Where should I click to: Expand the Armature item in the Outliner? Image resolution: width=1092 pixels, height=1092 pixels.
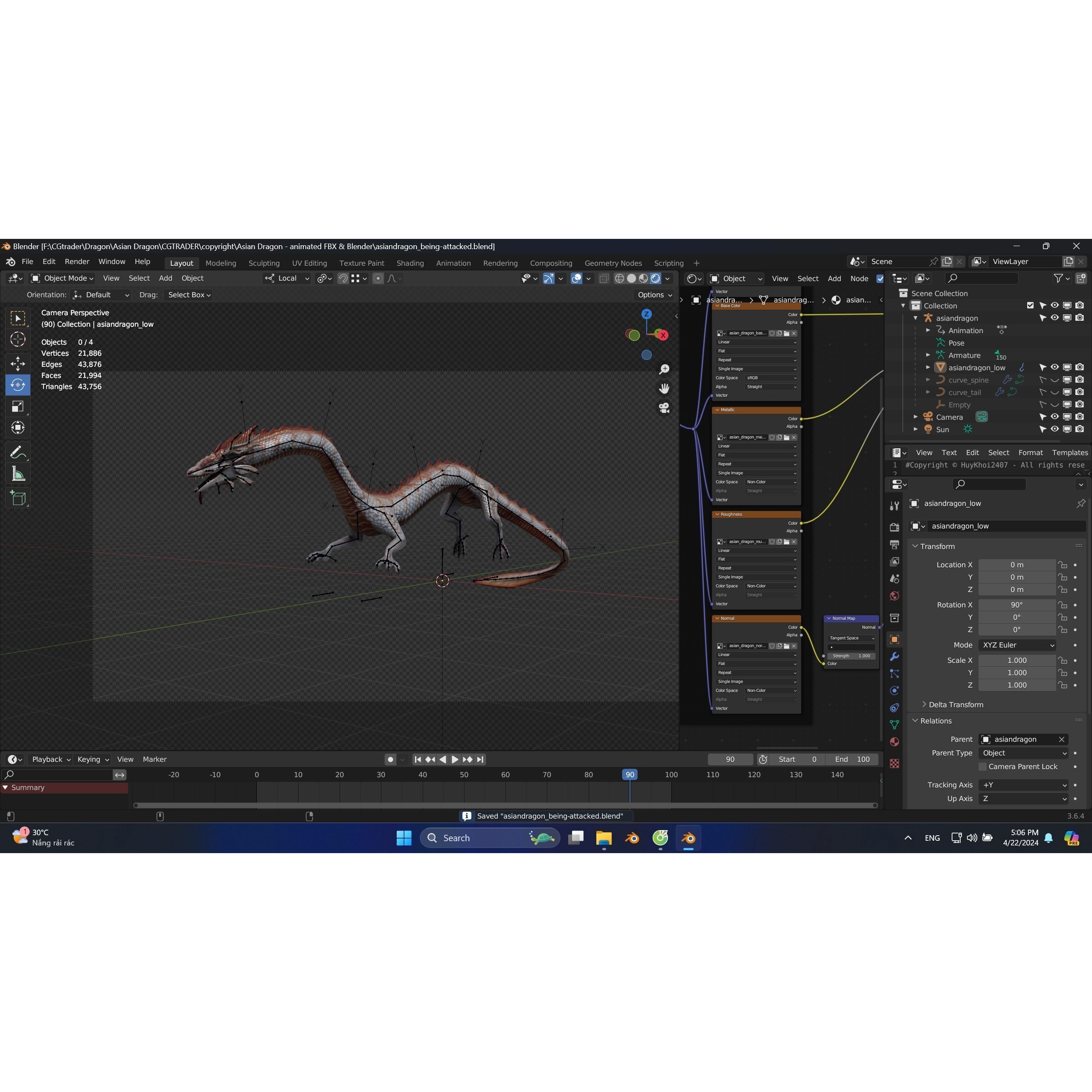(x=927, y=355)
